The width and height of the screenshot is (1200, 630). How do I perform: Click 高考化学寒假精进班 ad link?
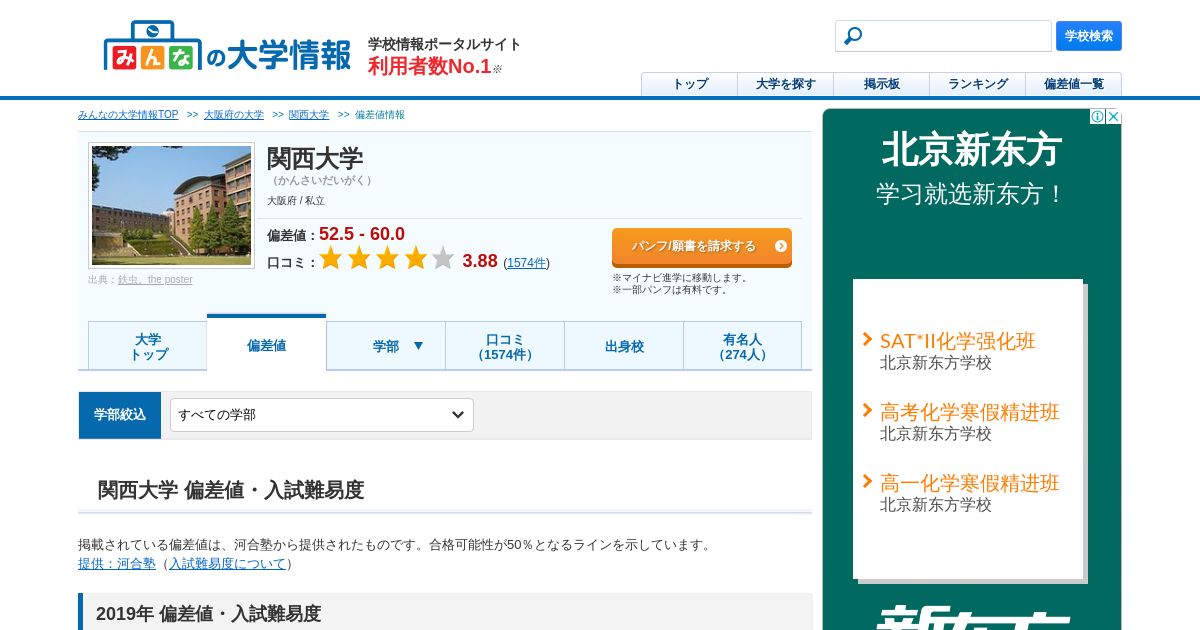(969, 412)
